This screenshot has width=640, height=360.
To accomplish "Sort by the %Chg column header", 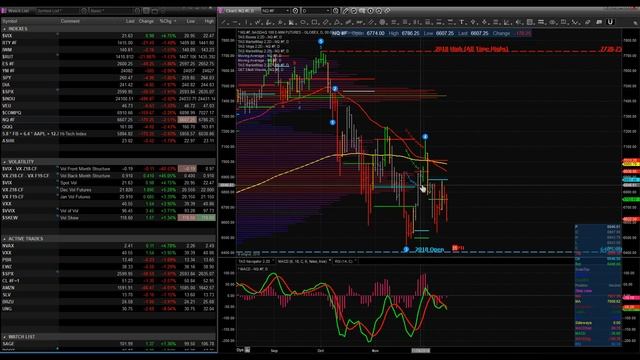I will 167,21.
